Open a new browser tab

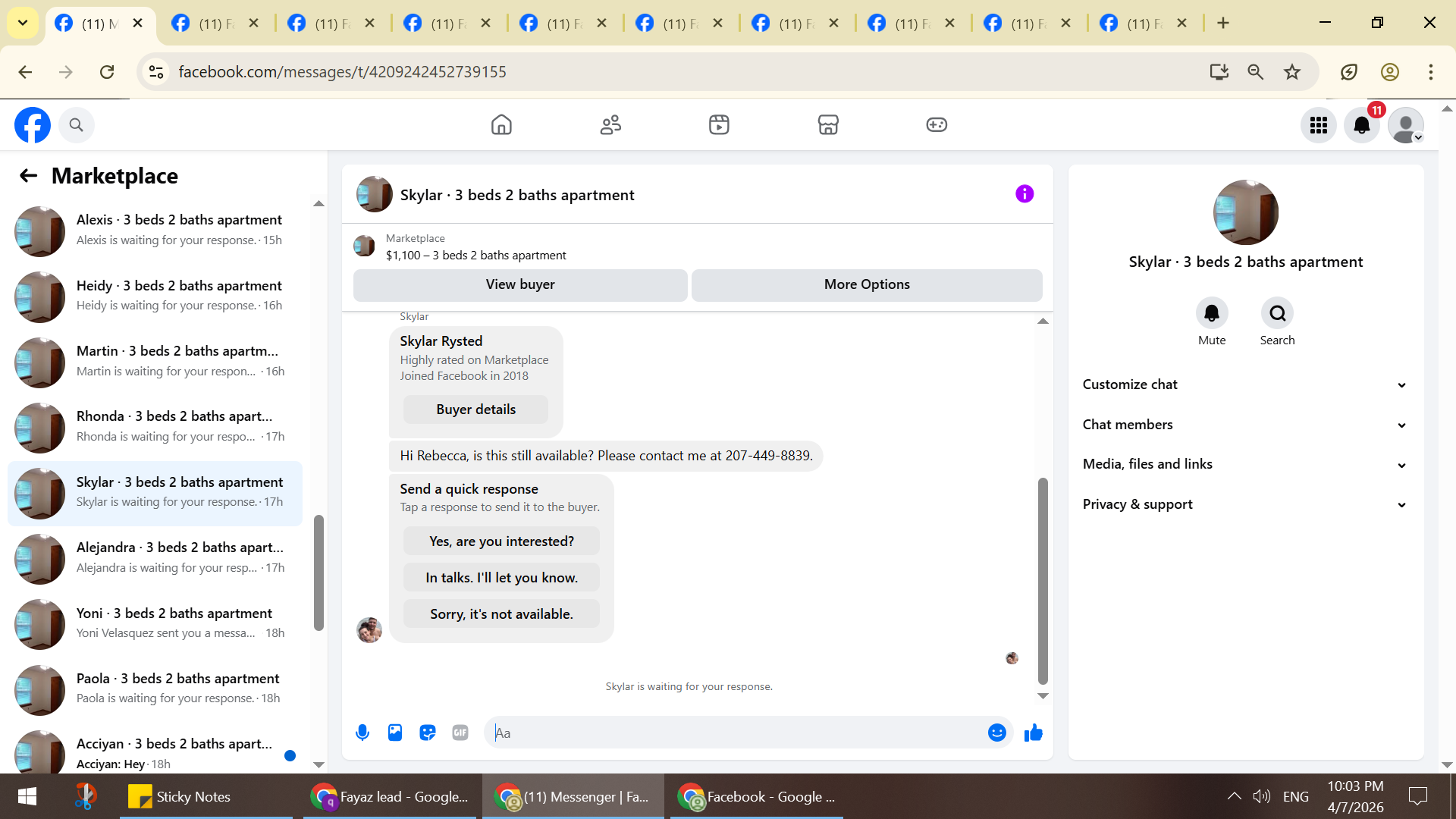(x=1223, y=23)
